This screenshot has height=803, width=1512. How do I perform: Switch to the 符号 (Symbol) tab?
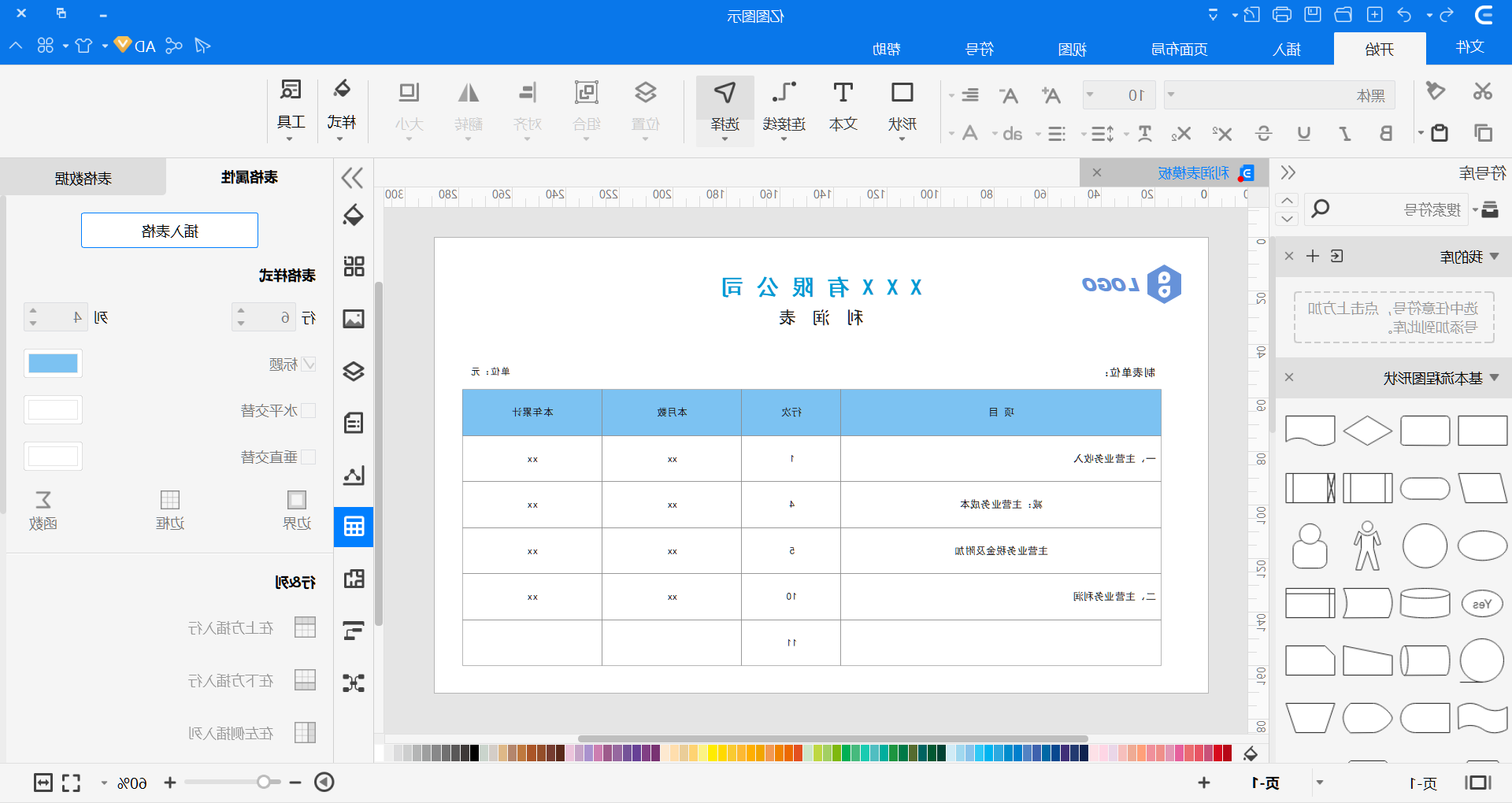click(980, 49)
